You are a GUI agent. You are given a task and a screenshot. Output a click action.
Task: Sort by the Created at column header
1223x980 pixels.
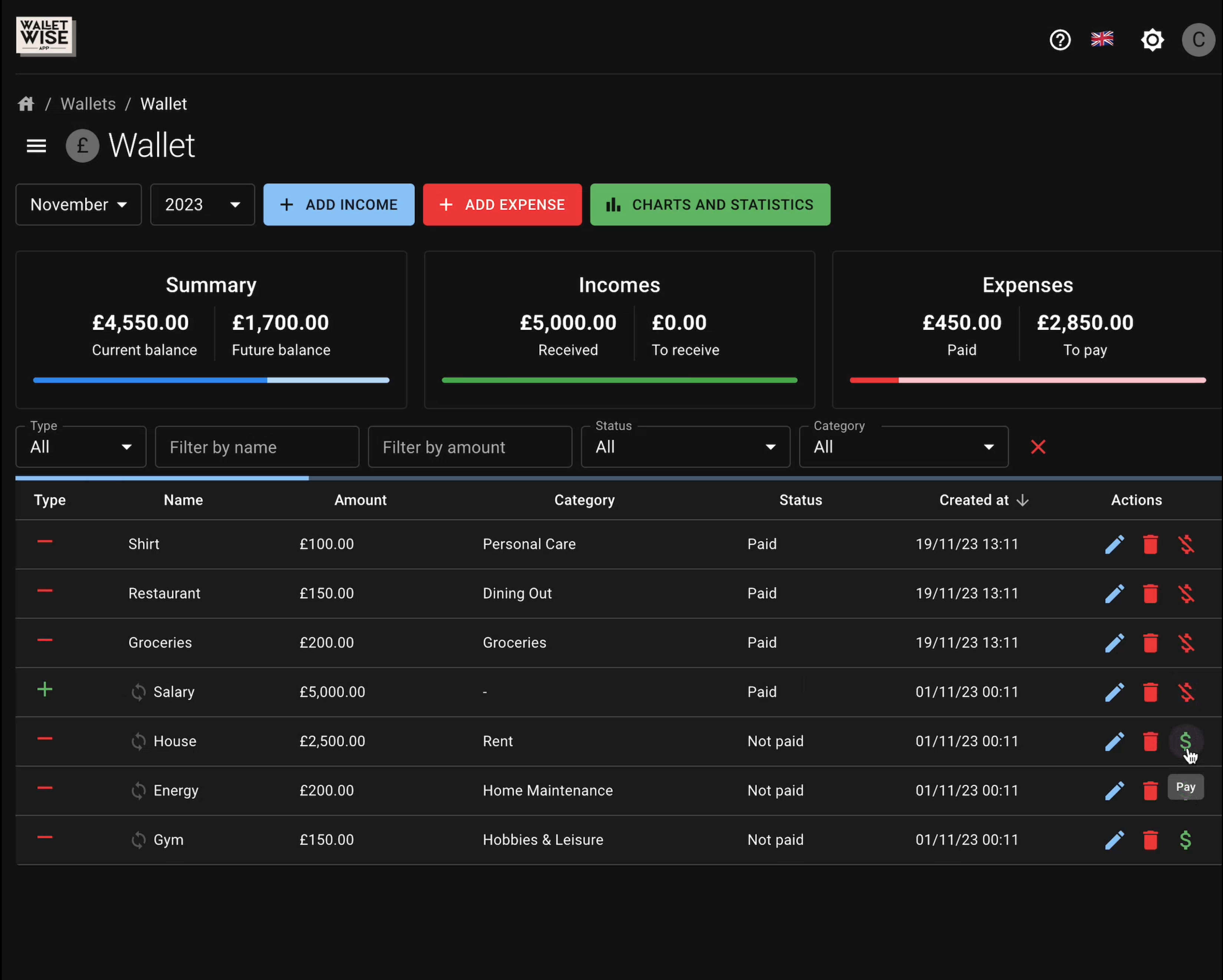point(983,500)
